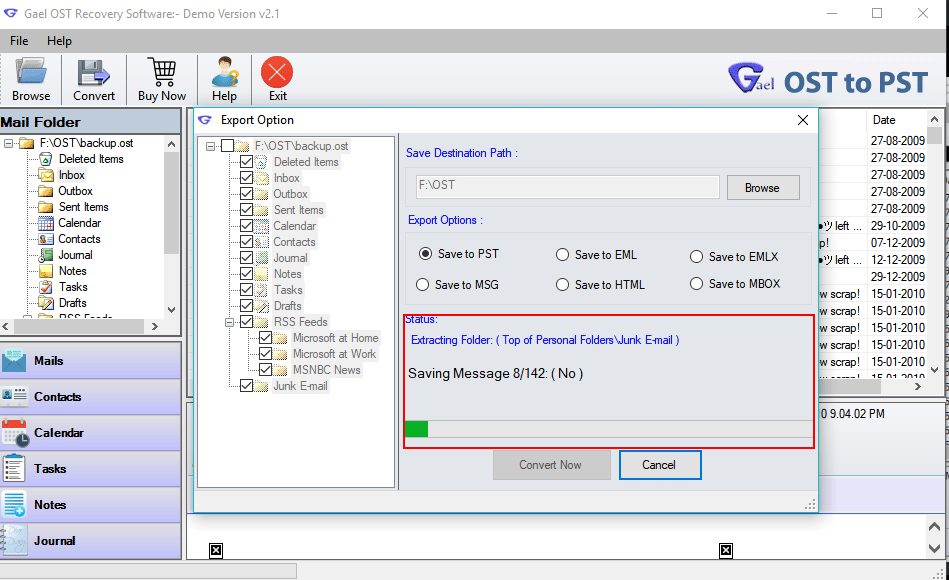Click Mail Folder vertical scrollbar down arrow

(x=172, y=309)
